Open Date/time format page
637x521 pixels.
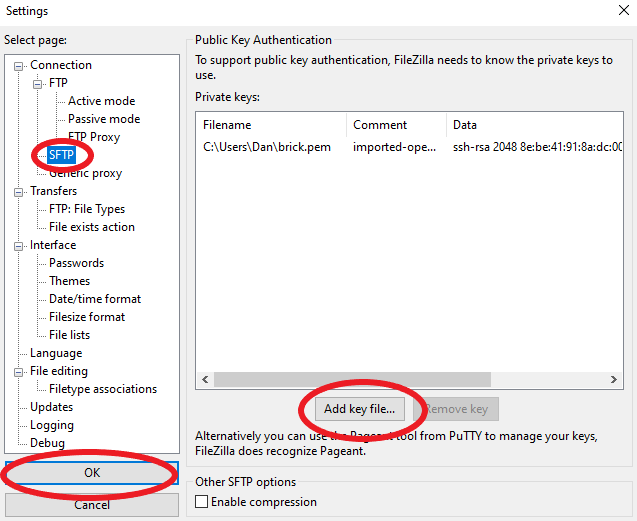(x=95, y=299)
